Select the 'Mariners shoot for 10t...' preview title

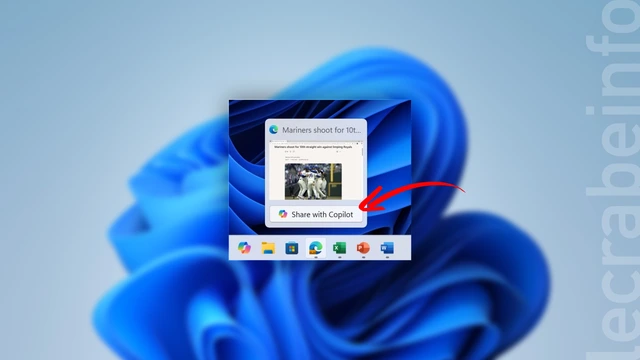click(322, 130)
